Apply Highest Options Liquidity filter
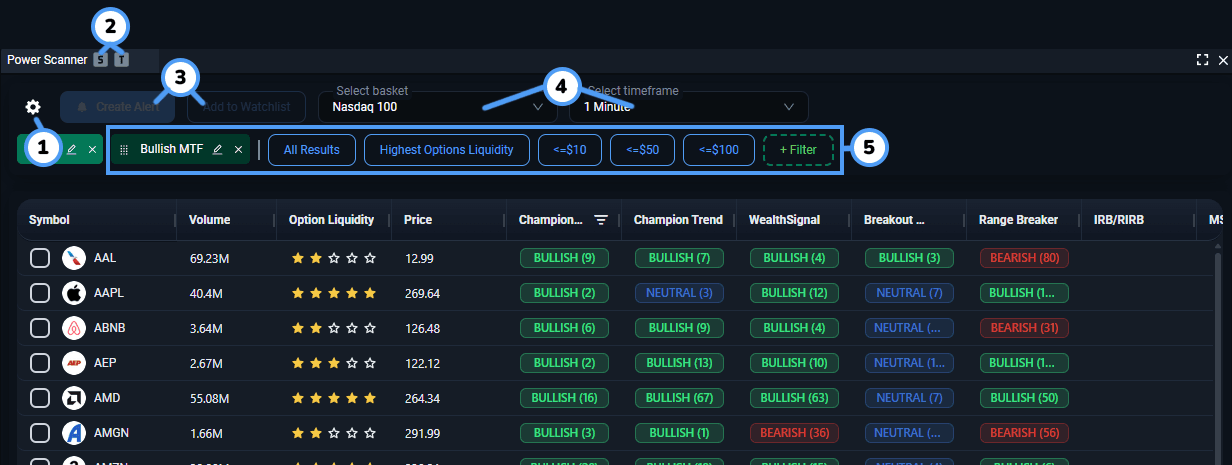 446,150
